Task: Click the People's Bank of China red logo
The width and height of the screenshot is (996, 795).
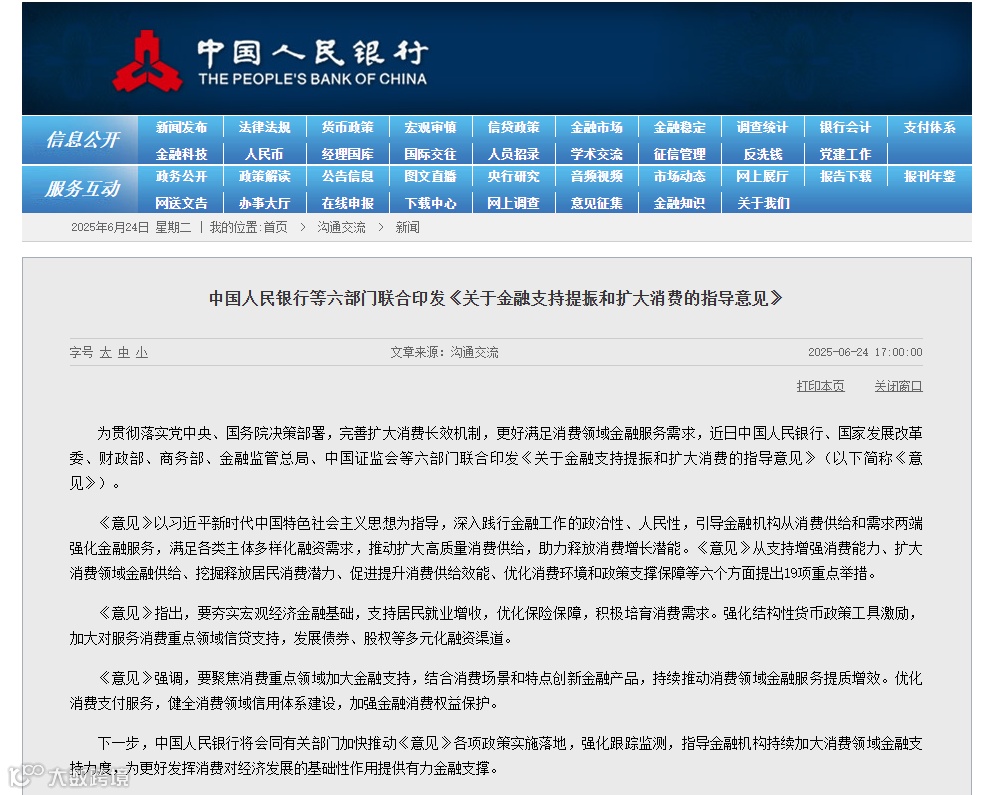Action: click(x=147, y=62)
